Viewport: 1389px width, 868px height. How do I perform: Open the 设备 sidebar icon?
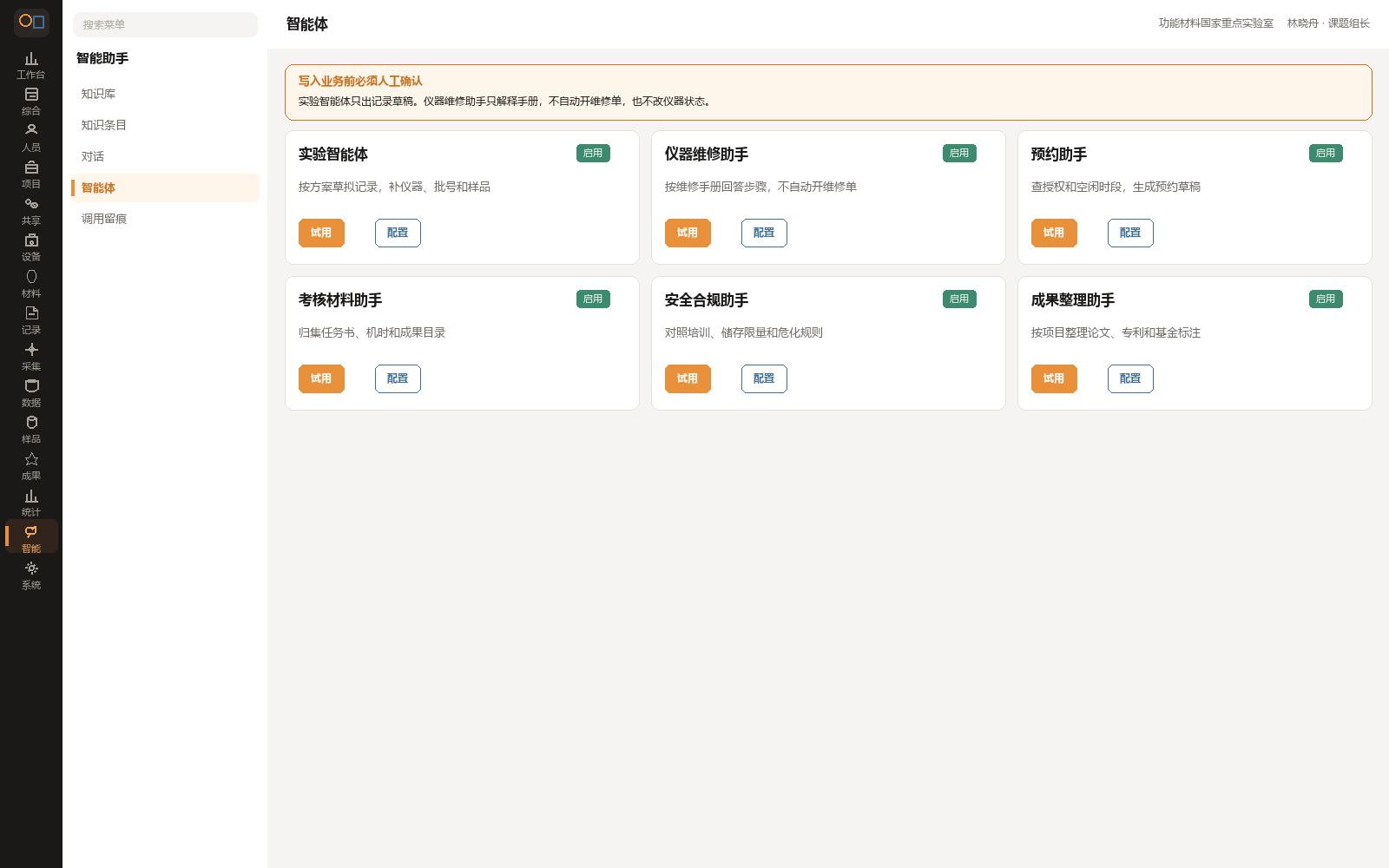tap(31, 247)
